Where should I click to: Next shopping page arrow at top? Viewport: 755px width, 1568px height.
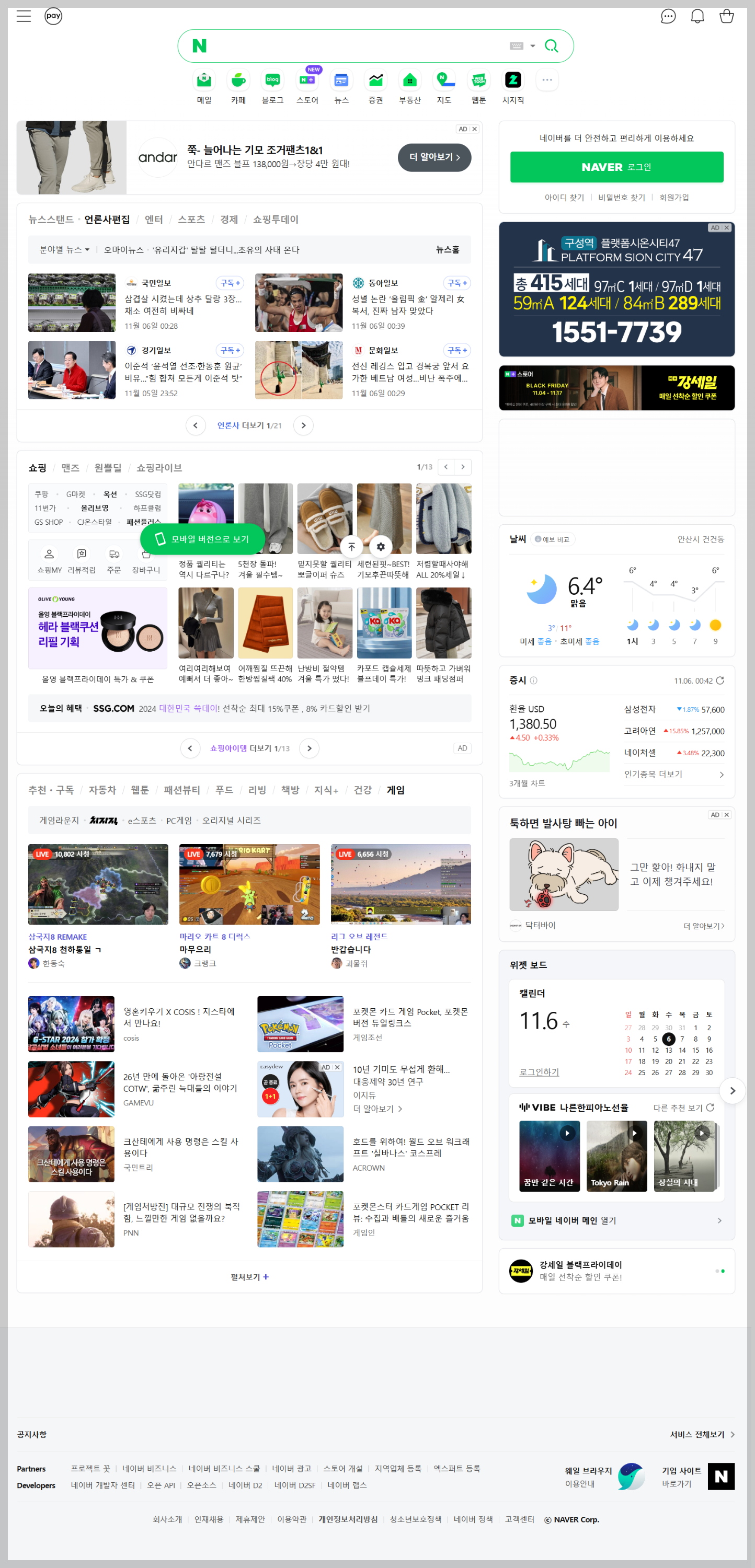tap(463, 467)
